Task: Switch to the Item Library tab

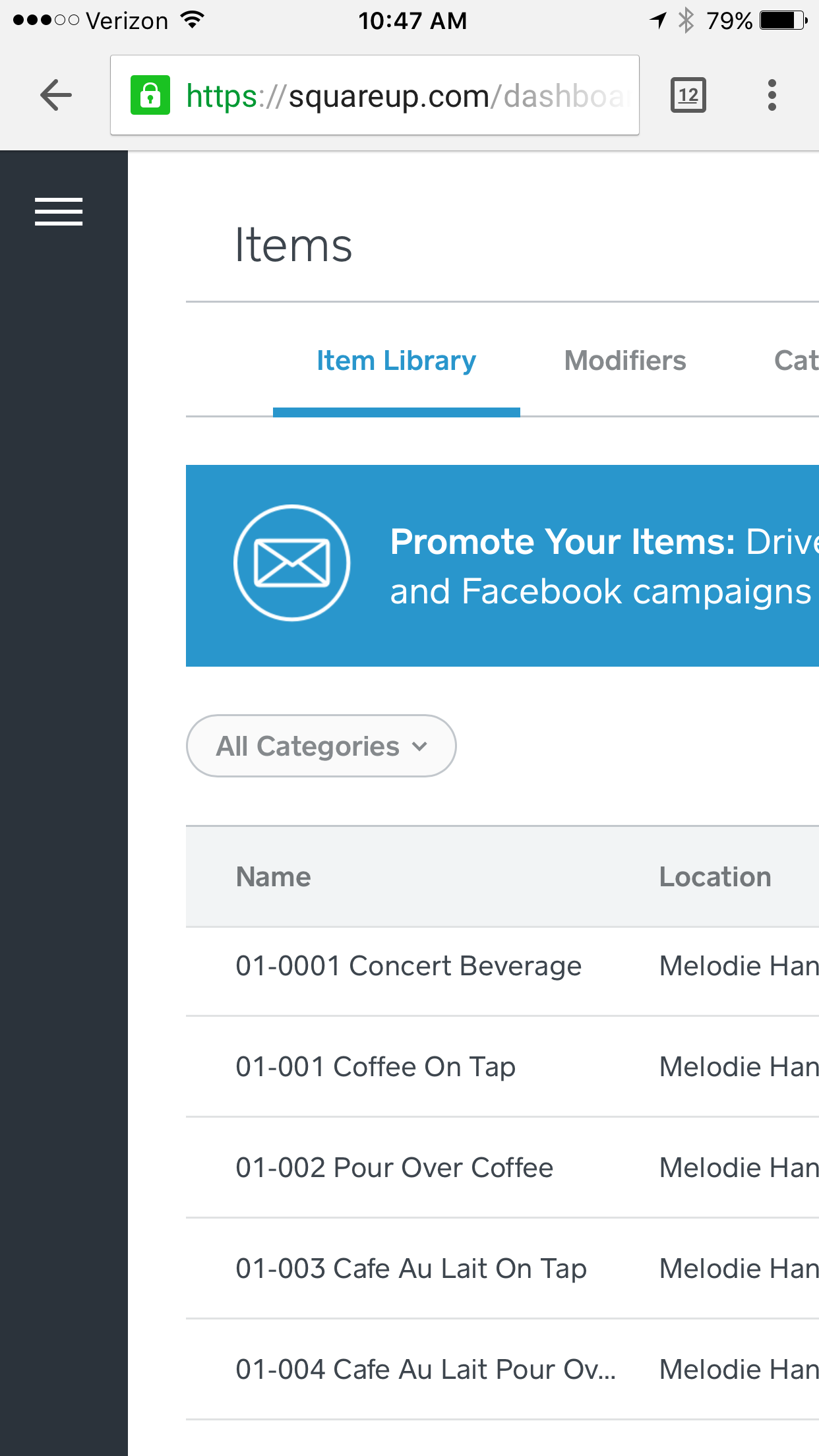Action: (x=396, y=361)
